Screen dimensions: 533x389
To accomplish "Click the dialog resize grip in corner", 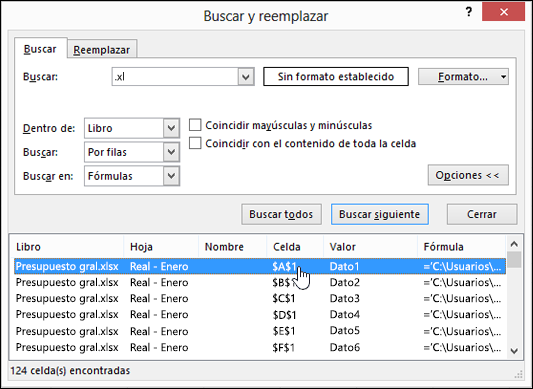I will [x=519, y=374].
